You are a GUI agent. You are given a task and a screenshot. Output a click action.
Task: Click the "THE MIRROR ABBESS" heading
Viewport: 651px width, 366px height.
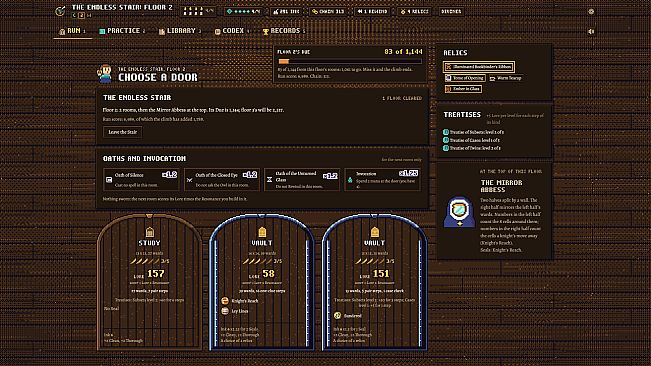(501, 186)
